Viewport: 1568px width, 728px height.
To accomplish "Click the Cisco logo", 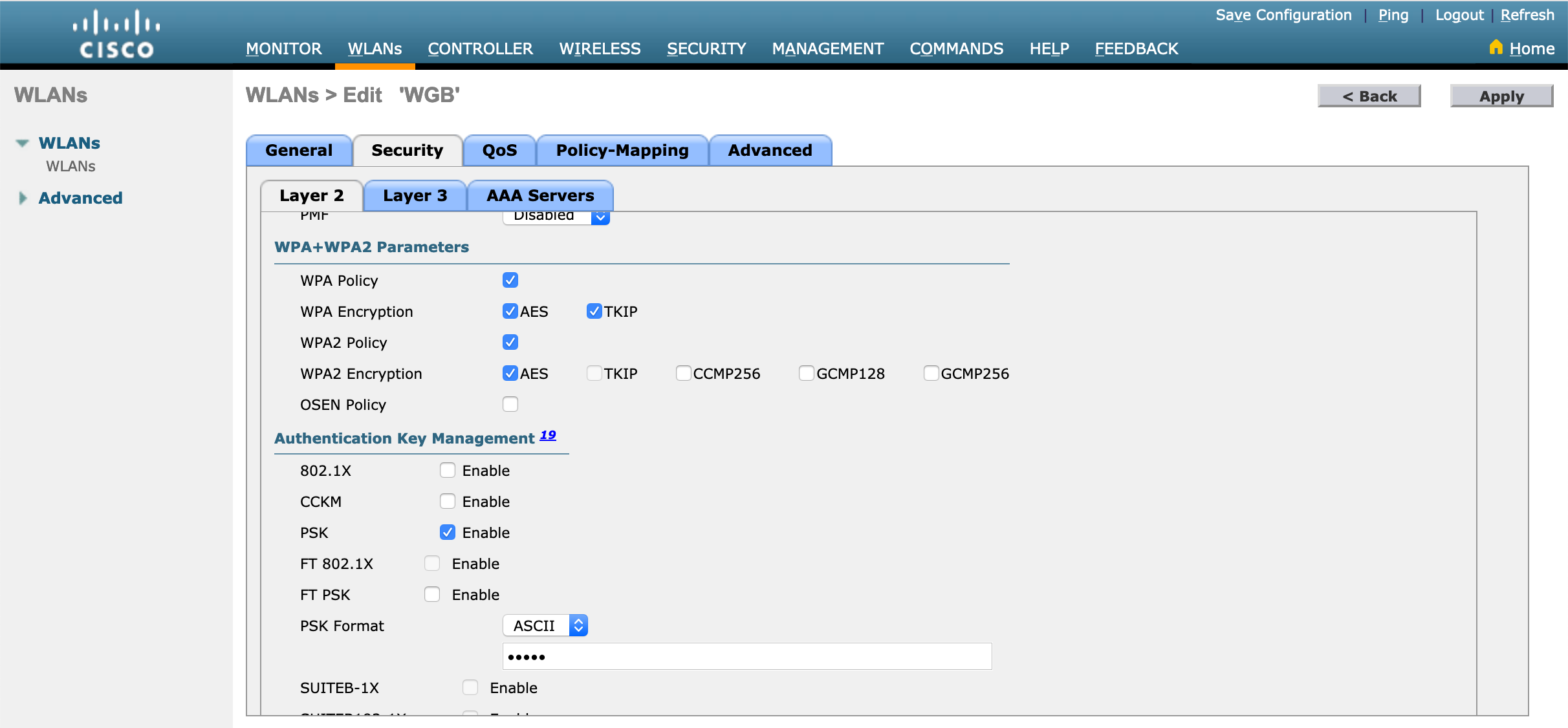I will click(x=116, y=32).
